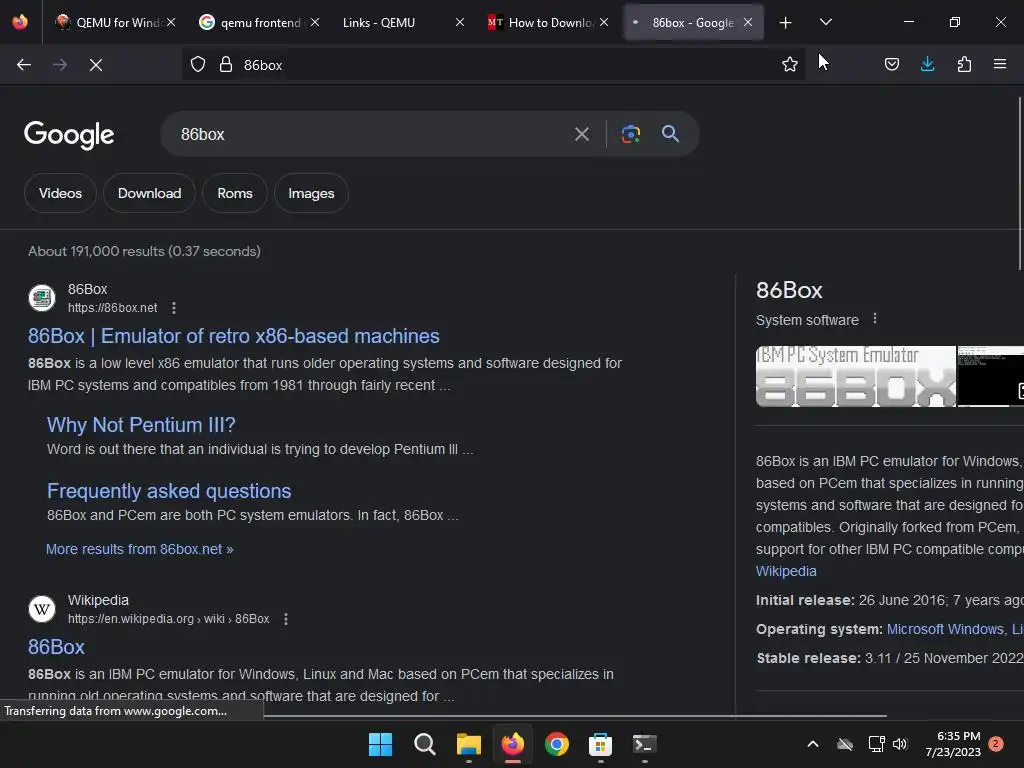Click the page vertical scrollbar
The width and height of the screenshot is (1024, 768).
tap(1019, 183)
